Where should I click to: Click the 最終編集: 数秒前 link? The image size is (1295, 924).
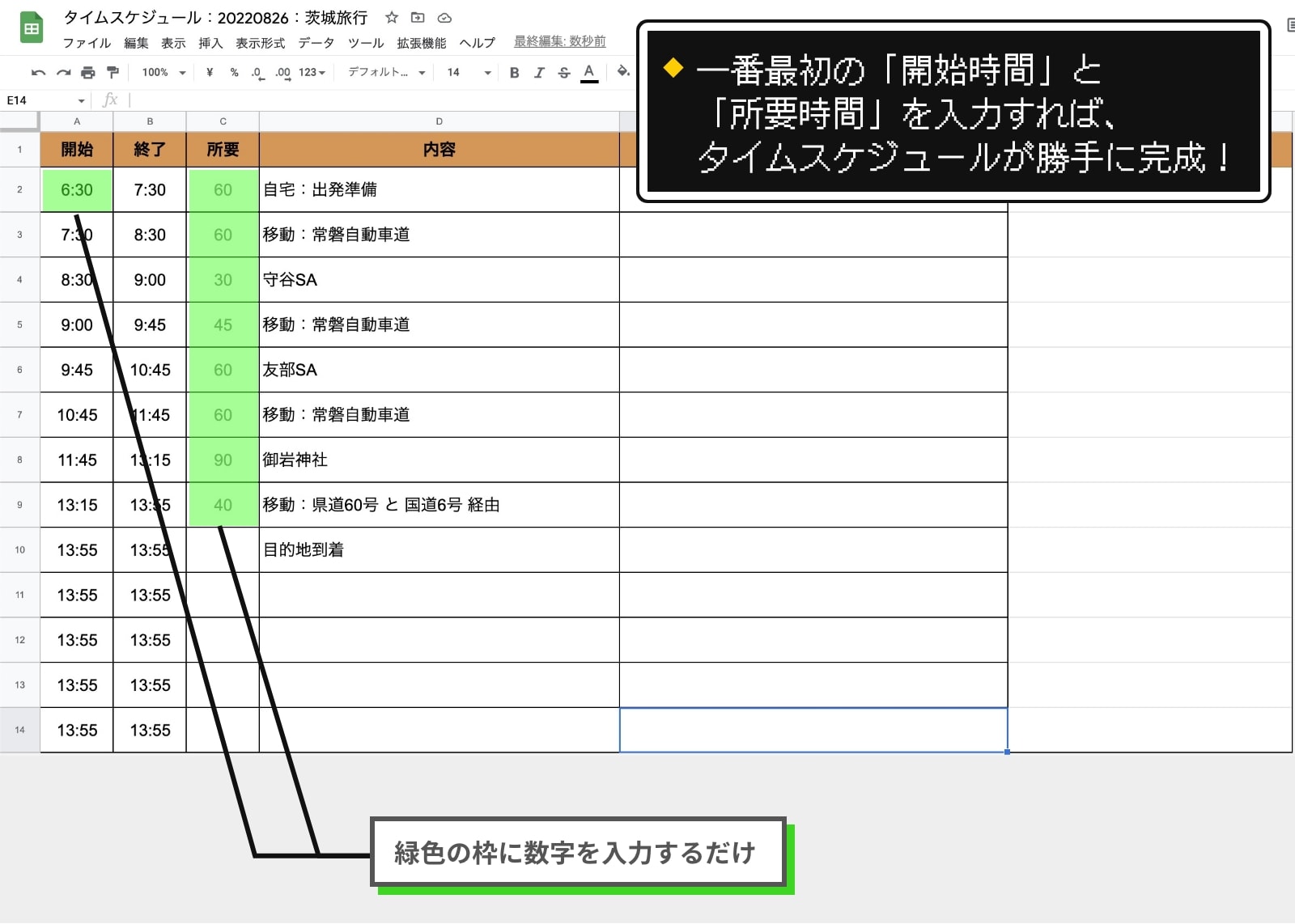point(559,41)
